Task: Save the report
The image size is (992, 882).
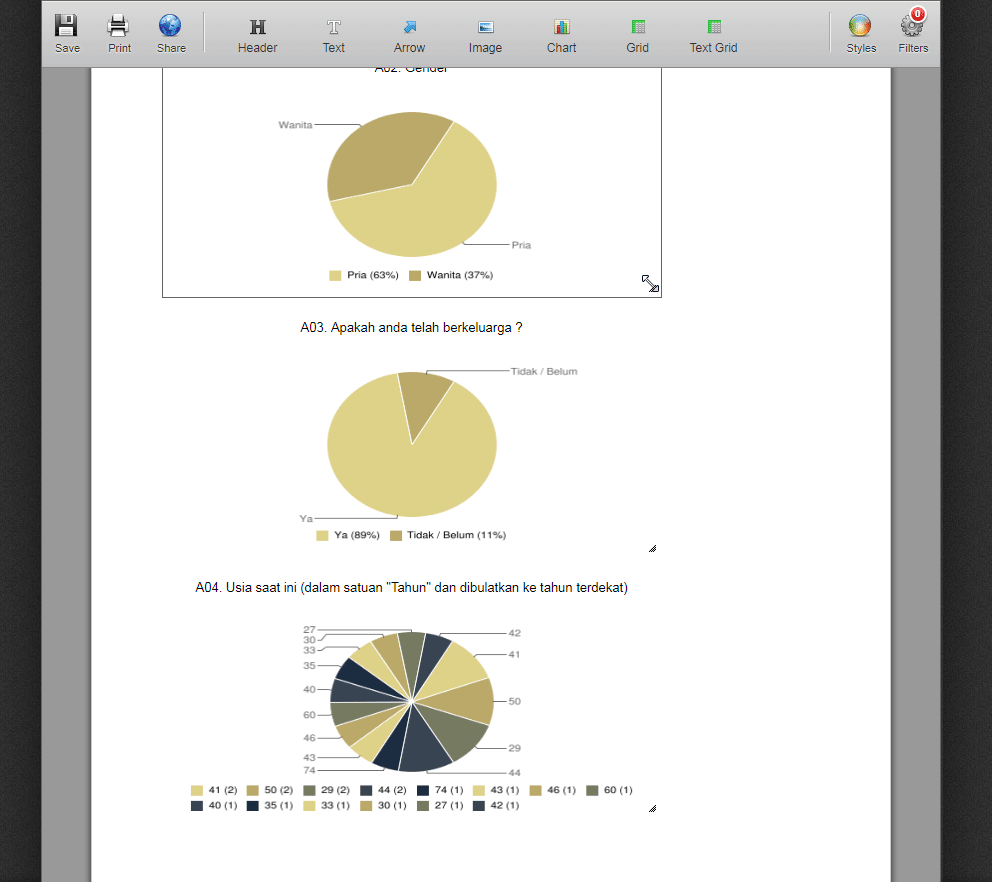Action: (x=66, y=30)
